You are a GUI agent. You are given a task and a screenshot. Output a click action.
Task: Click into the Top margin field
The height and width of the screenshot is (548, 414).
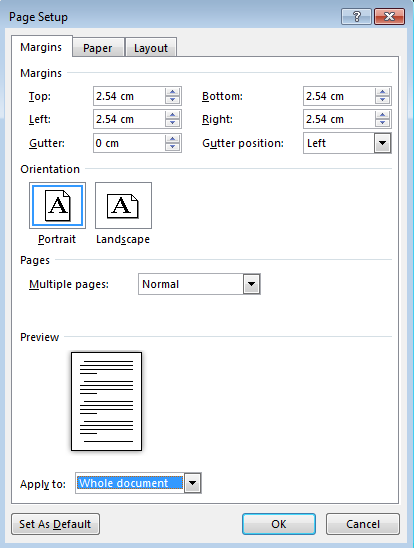click(x=129, y=96)
